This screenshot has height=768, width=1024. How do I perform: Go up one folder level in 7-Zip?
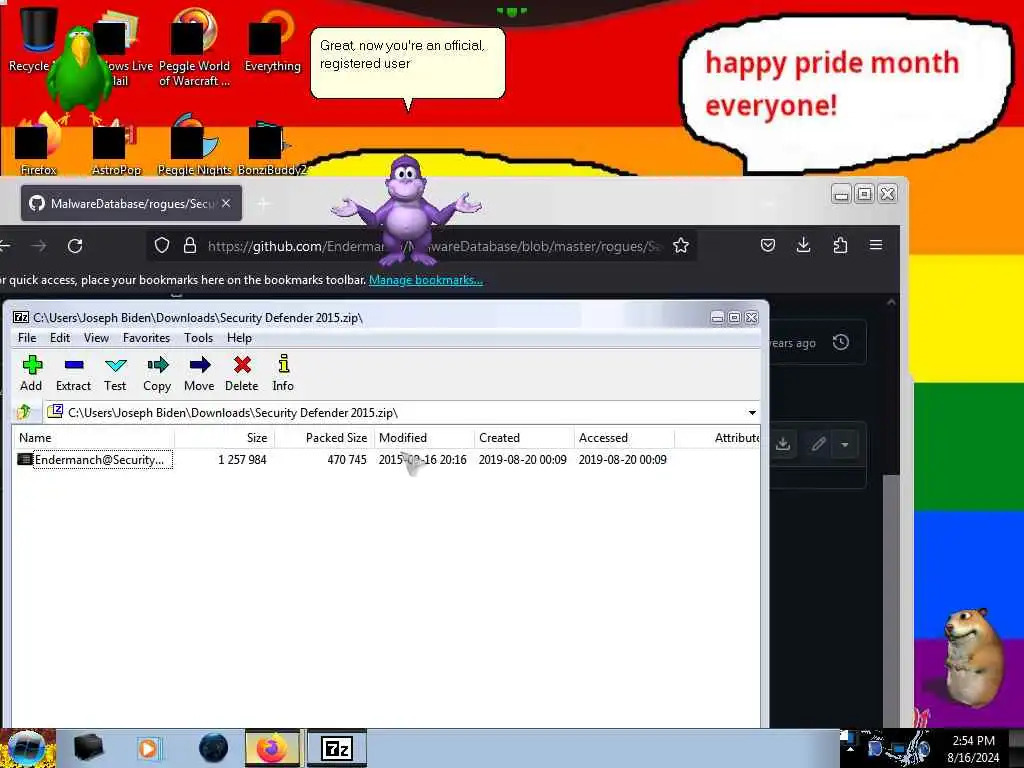click(x=25, y=412)
